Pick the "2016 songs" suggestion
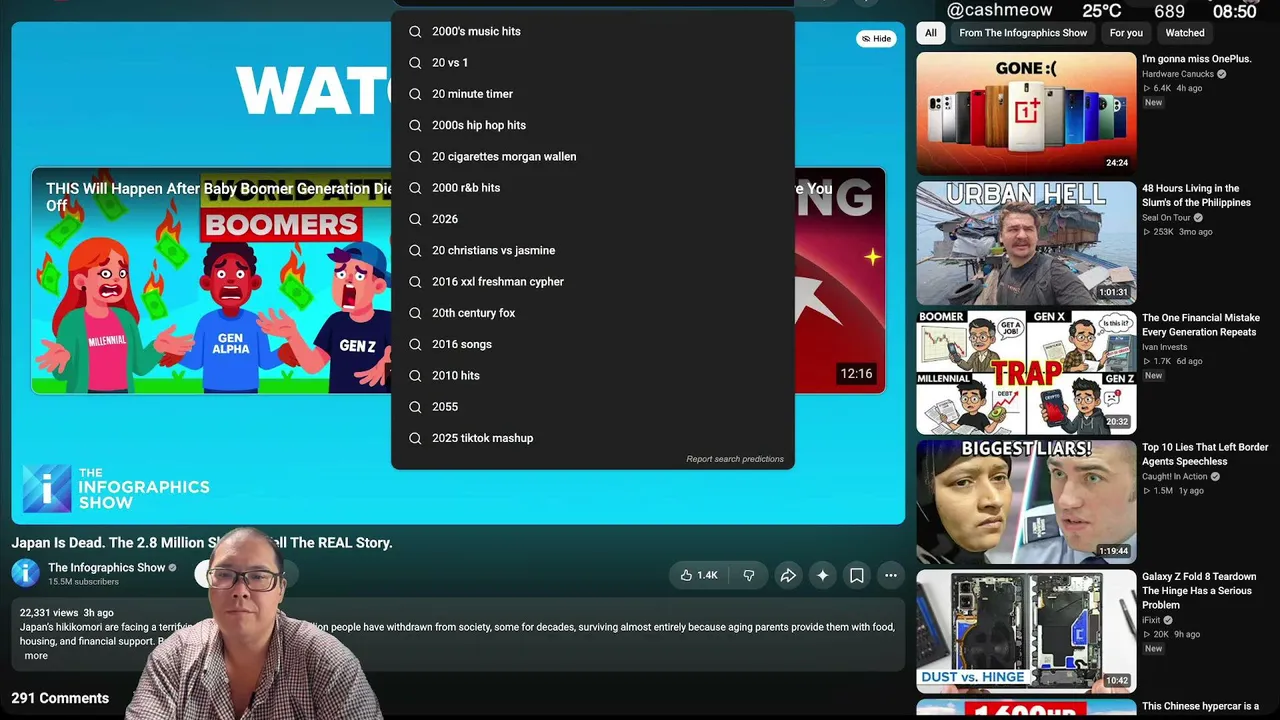Screen dimensions: 1280x720 [x=593, y=344]
